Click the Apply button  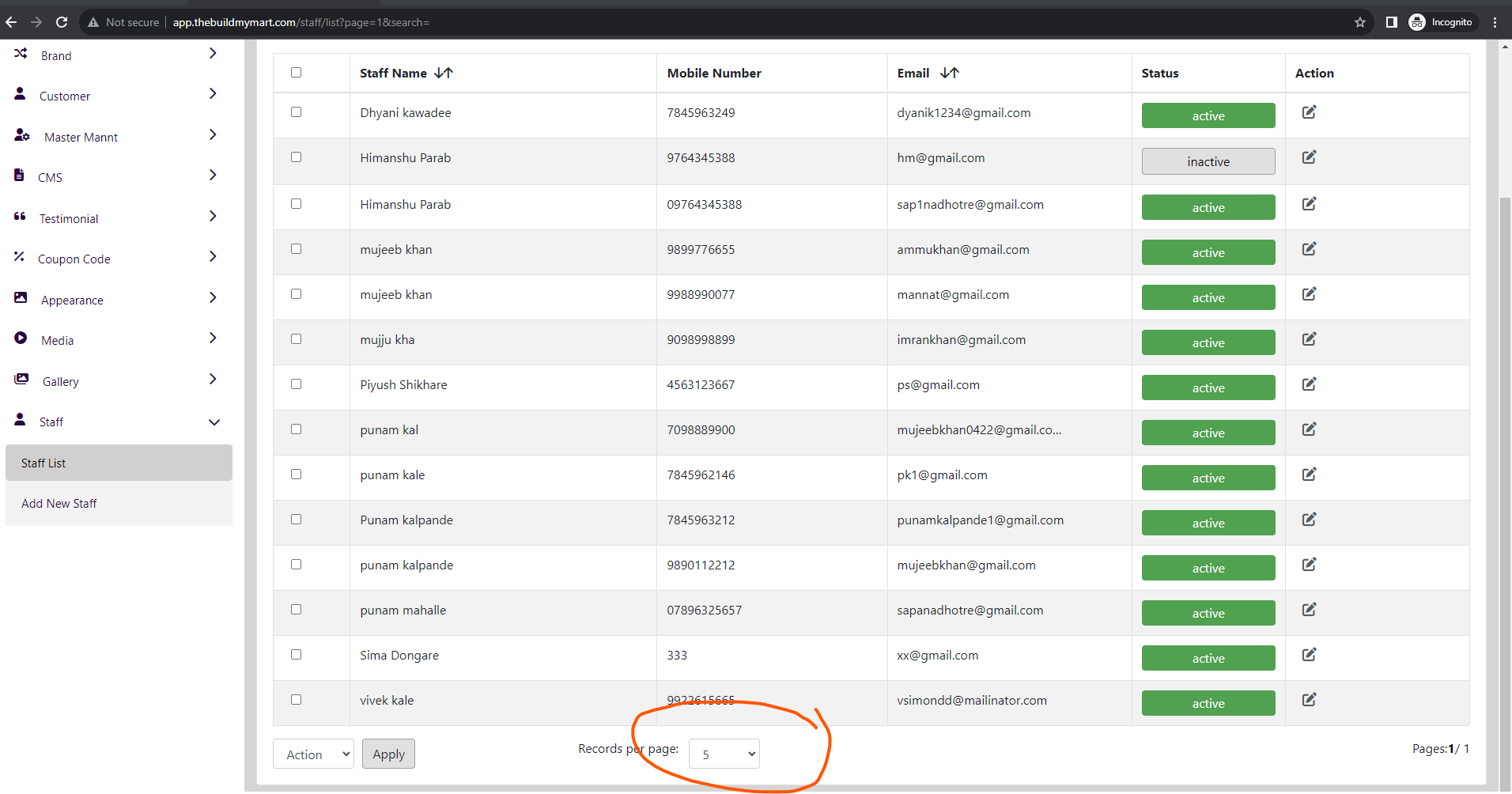[388, 754]
